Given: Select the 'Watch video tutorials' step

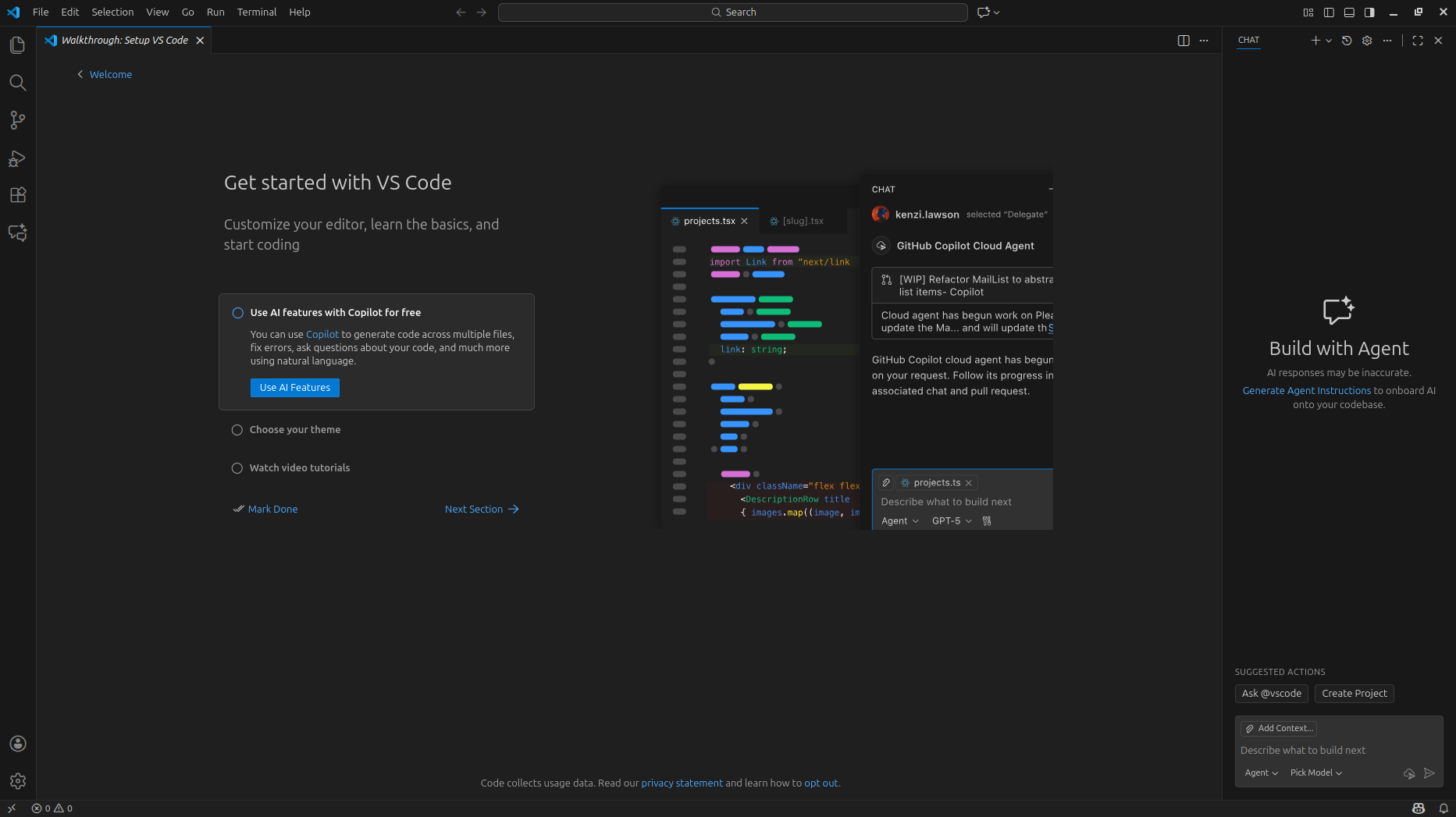Looking at the screenshot, I should [299, 468].
